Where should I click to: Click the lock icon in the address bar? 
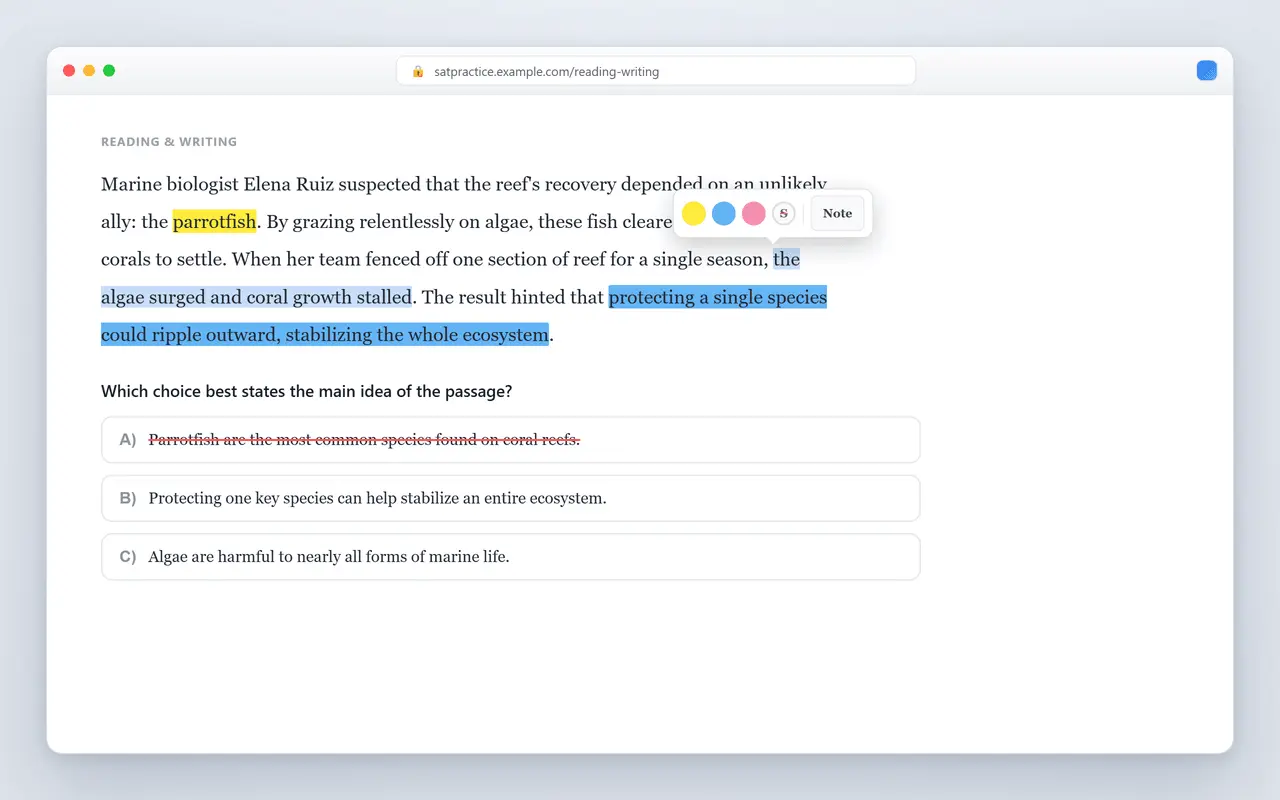coord(418,72)
